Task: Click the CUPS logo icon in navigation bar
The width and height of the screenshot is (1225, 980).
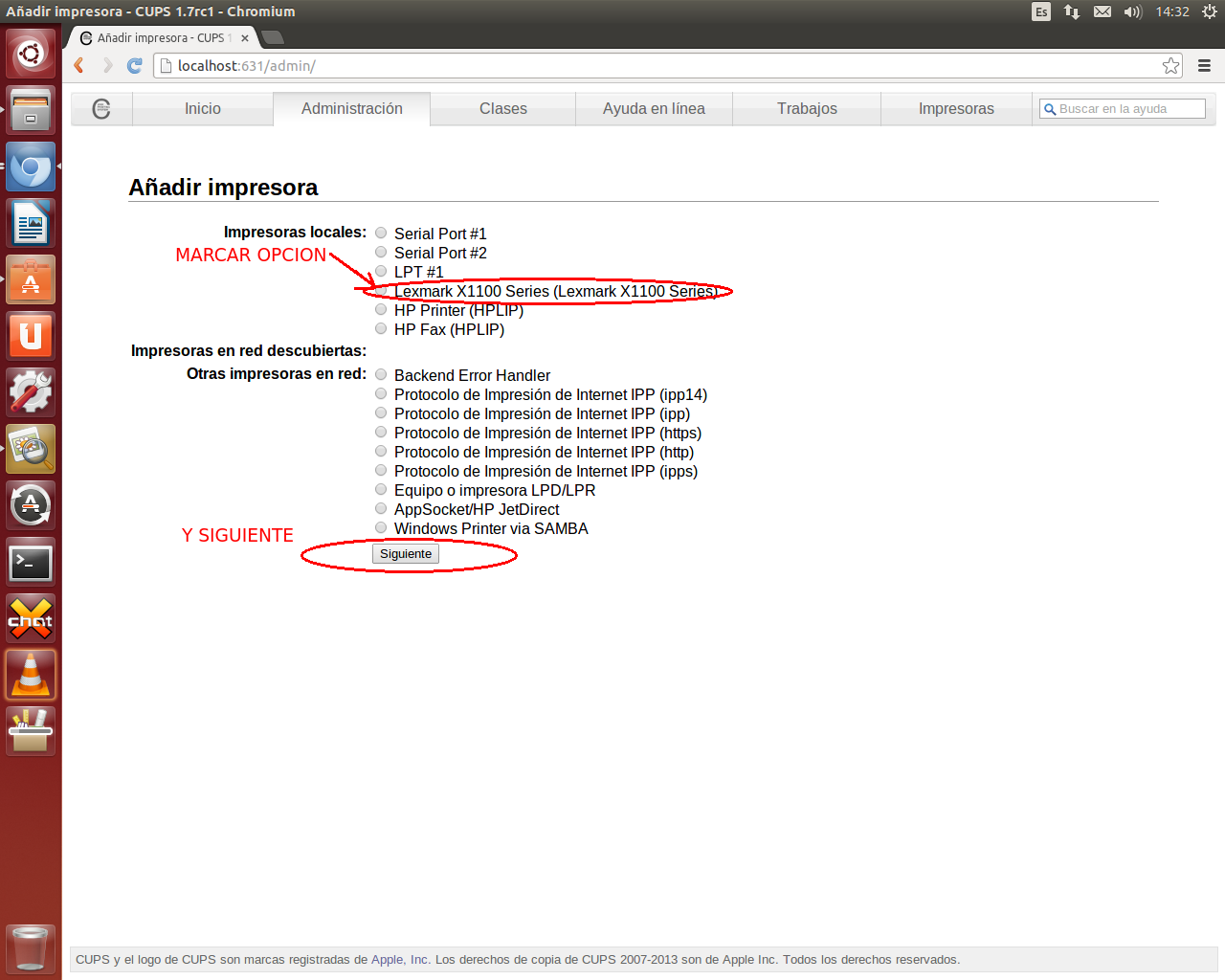Action: pyautogui.click(x=101, y=109)
